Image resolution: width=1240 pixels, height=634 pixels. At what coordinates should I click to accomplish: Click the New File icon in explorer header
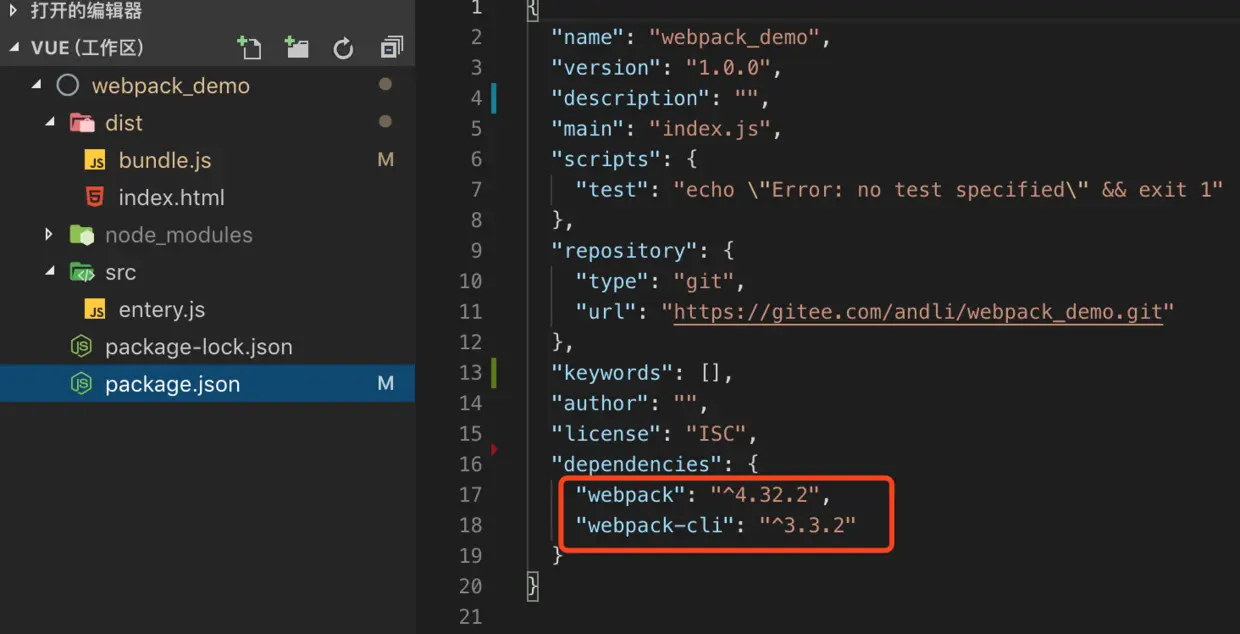[x=248, y=47]
